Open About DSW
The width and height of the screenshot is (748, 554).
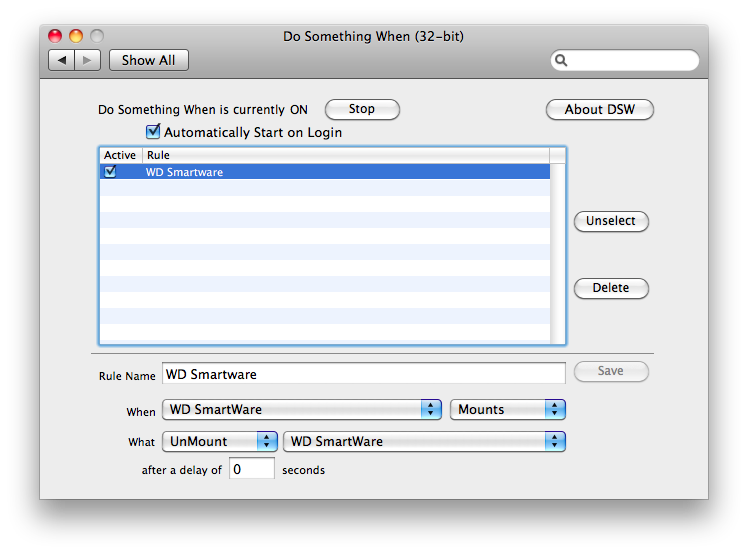pos(600,109)
